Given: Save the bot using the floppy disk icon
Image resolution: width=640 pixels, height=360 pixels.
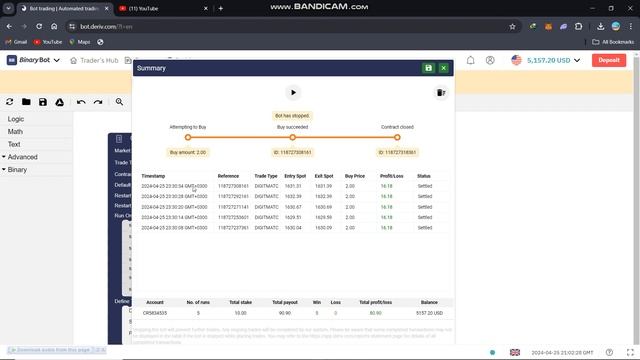Looking at the screenshot, I should 43,102.
